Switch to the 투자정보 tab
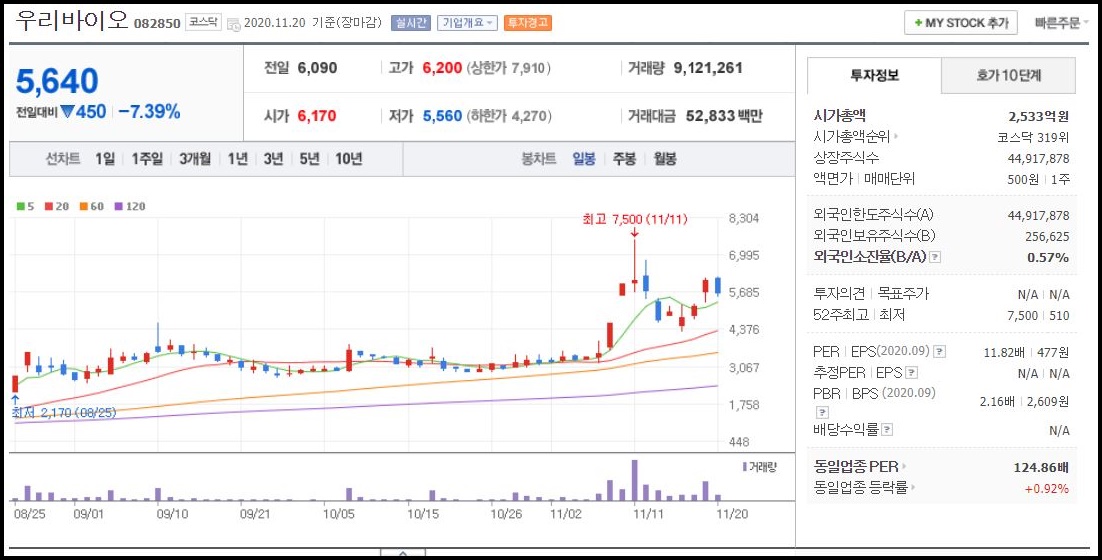1102x560 pixels. (874, 76)
